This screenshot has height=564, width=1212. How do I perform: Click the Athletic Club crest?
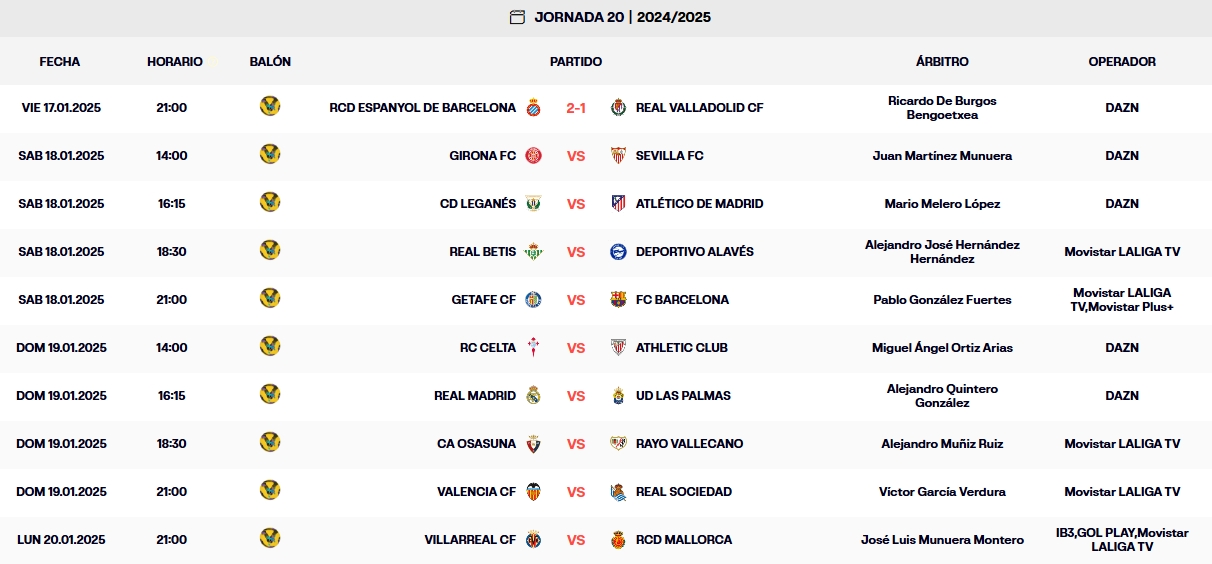tap(618, 348)
